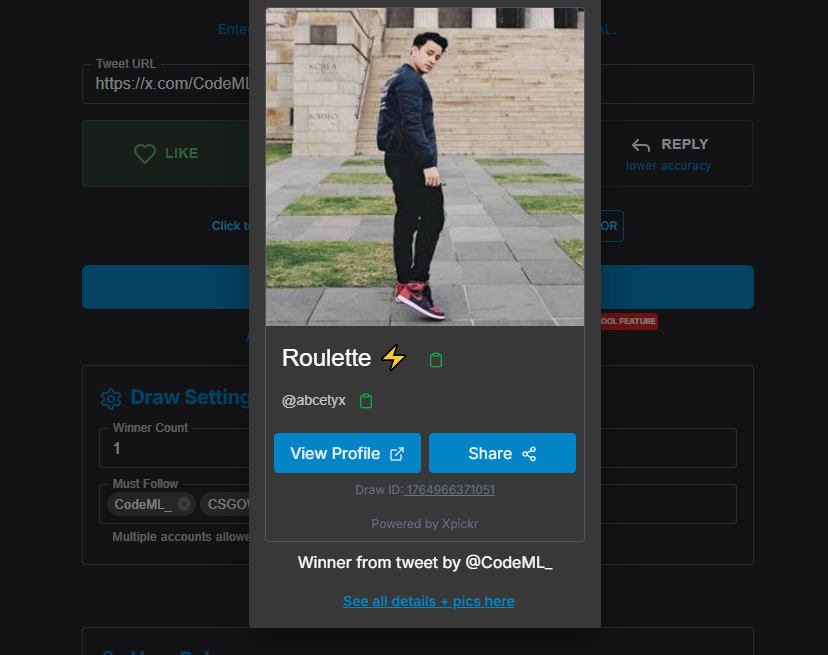Screen dimensions: 828x655
Task: Share the winner result
Action: pyautogui.click(x=502, y=453)
